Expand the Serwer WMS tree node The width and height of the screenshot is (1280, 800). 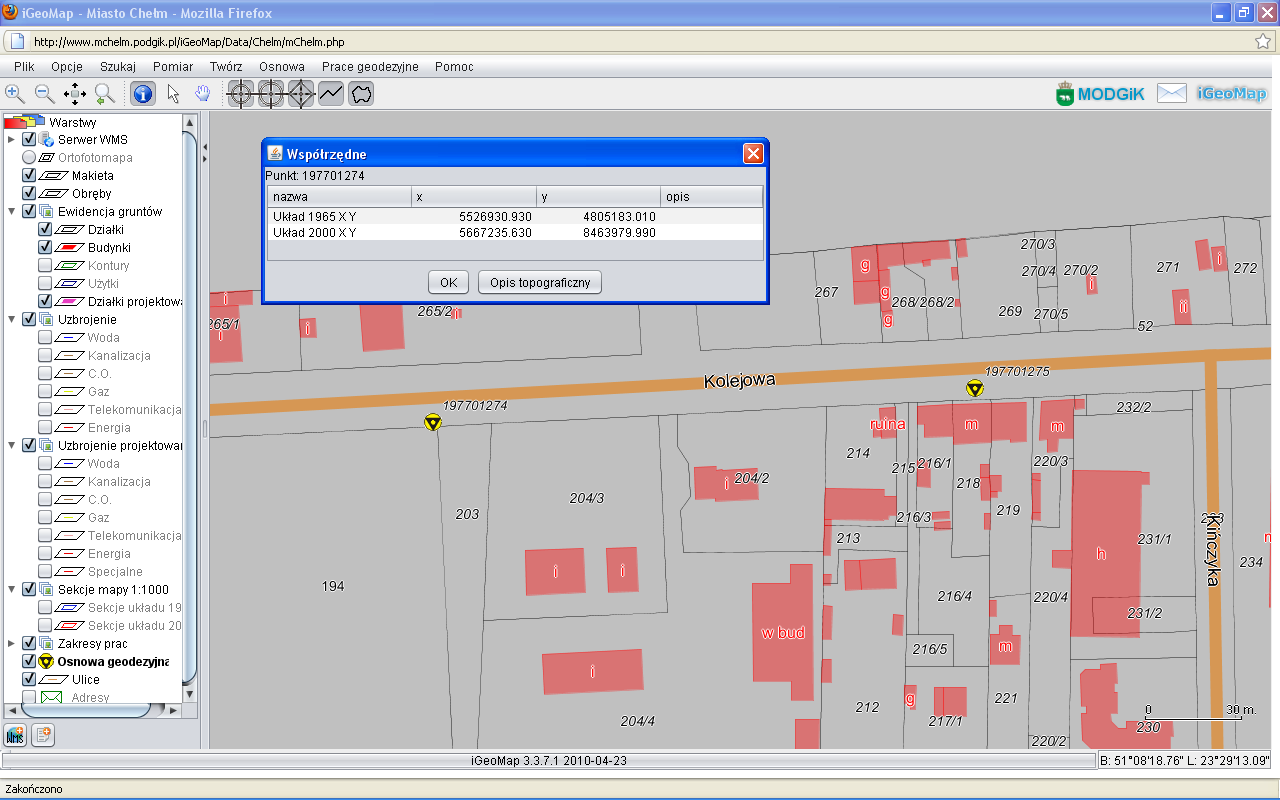click(x=11, y=140)
